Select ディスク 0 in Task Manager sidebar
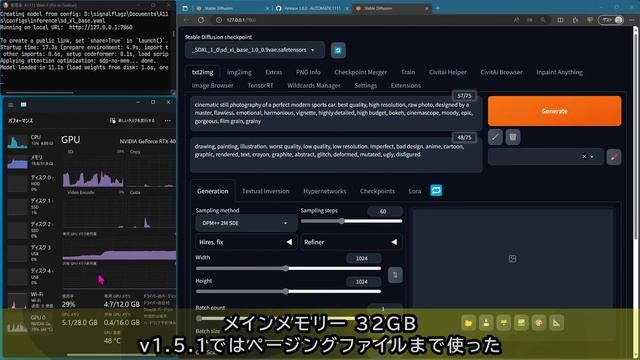Screen dimensions: 640x360 [31, 183]
